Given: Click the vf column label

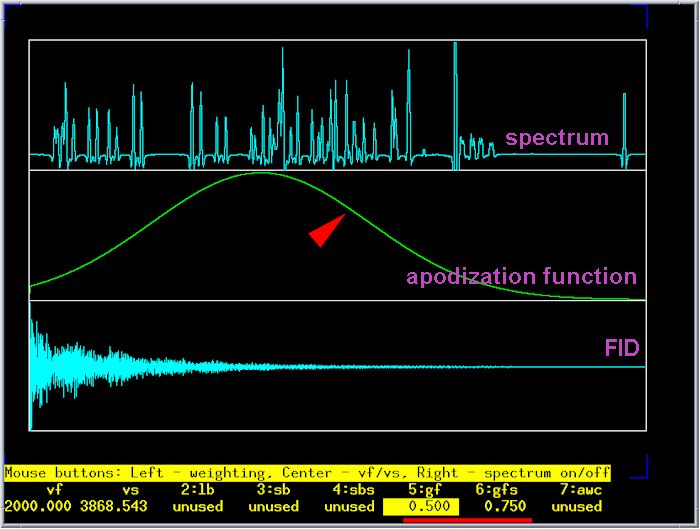Looking at the screenshot, I should (54, 490).
